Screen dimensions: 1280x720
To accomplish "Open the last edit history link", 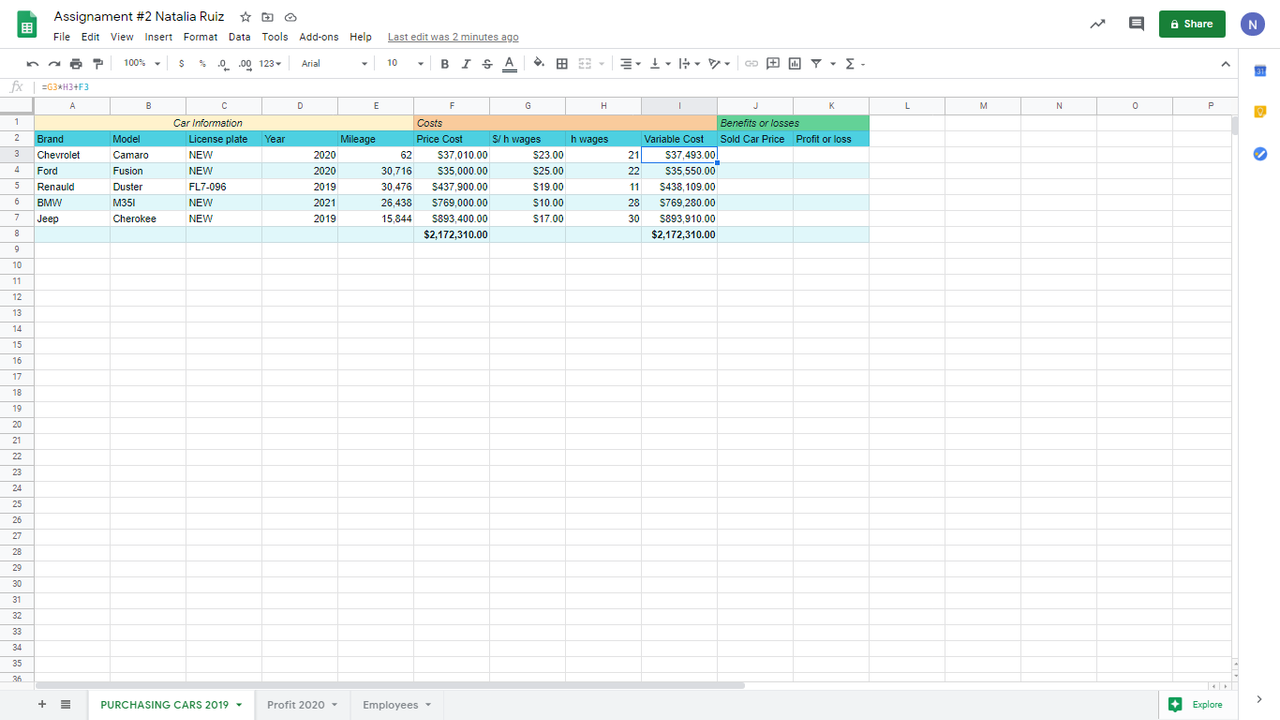I will click(x=453, y=37).
